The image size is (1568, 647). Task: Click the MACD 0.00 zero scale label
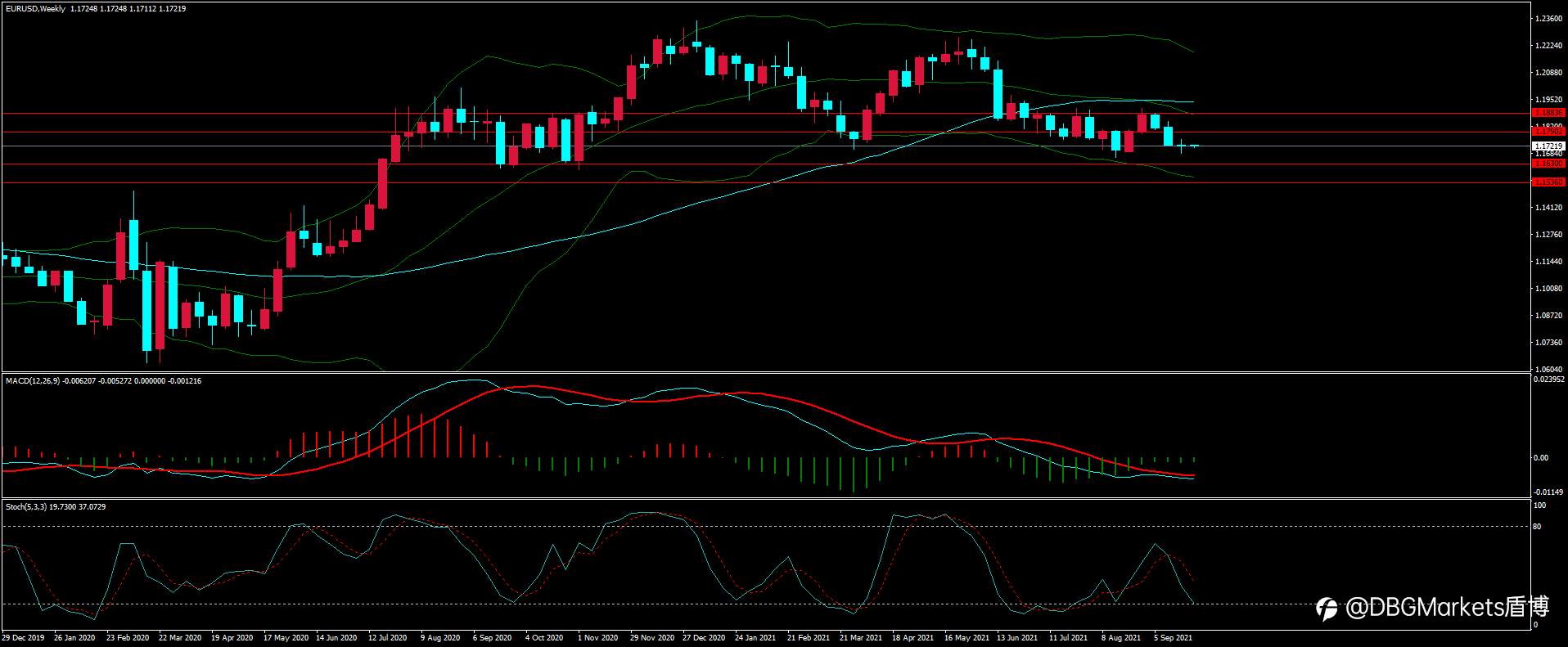click(1541, 458)
